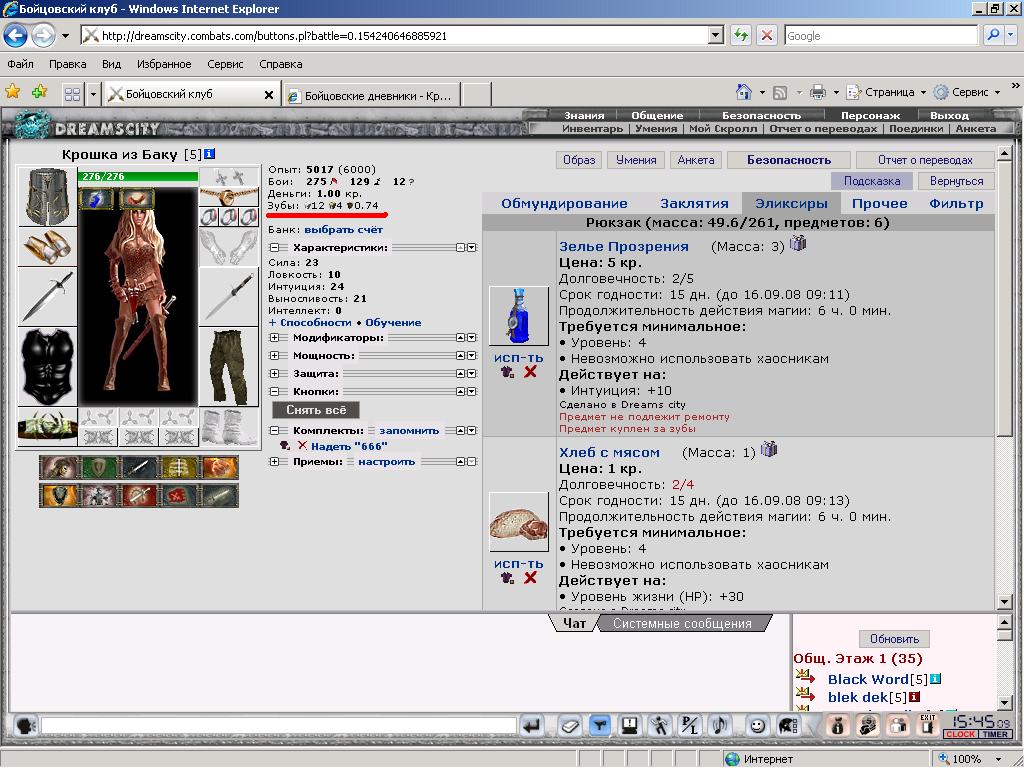
Task: Open the Фильтр tab
Action: click(x=956, y=204)
